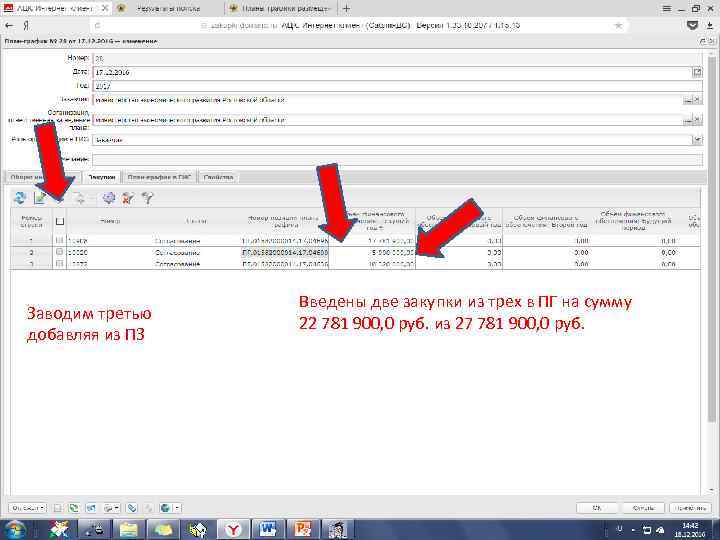The image size is (720, 540).
Task: Open the Организация lookup ellipsis button
Action: (x=688, y=120)
